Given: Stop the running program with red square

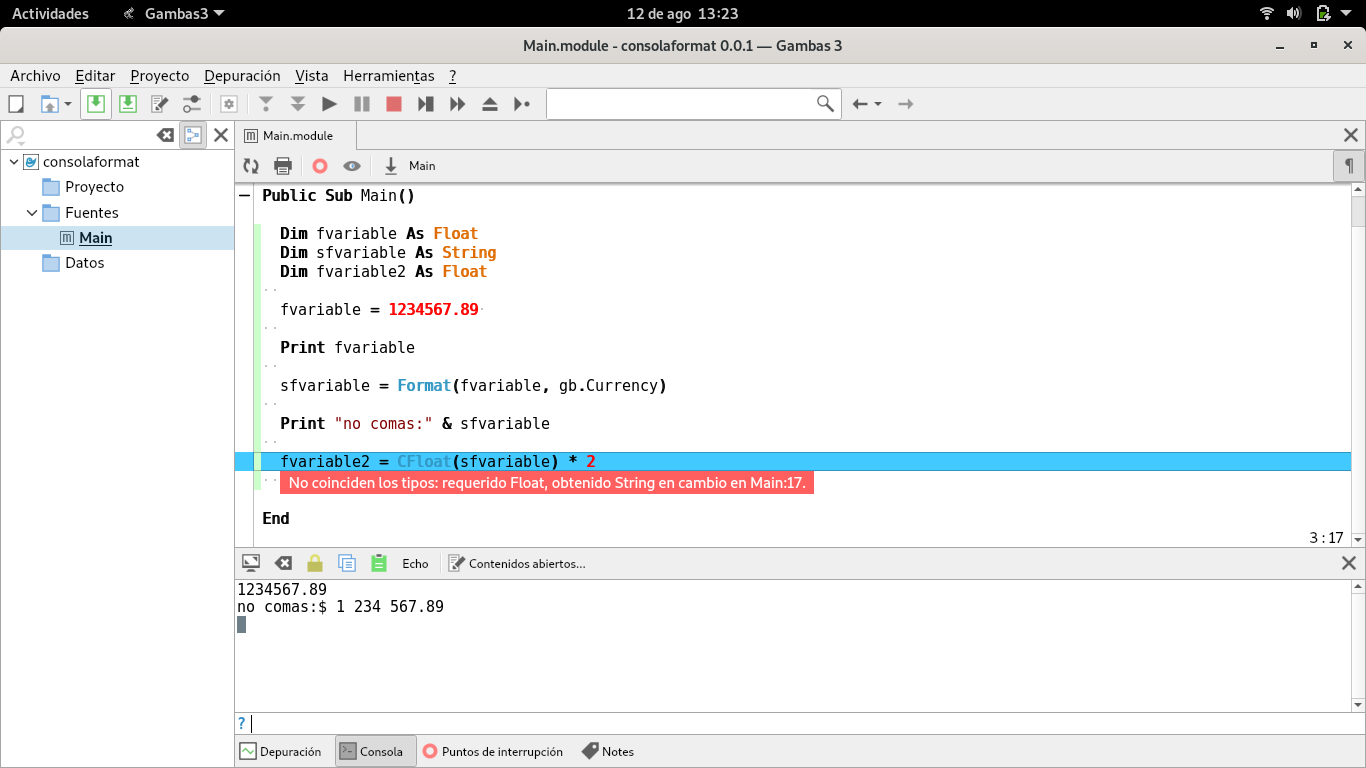Looking at the screenshot, I should coord(394,104).
